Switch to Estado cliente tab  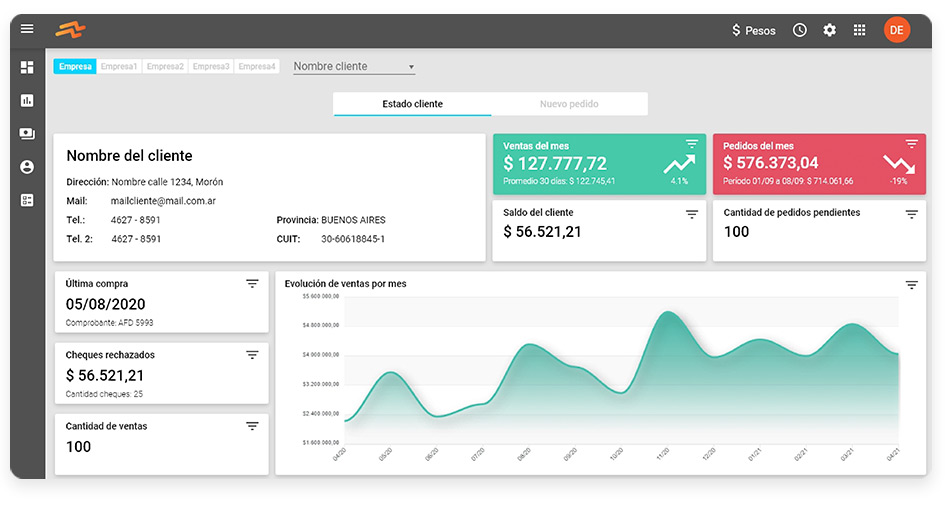pyautogui.click(x=412, y=104)
